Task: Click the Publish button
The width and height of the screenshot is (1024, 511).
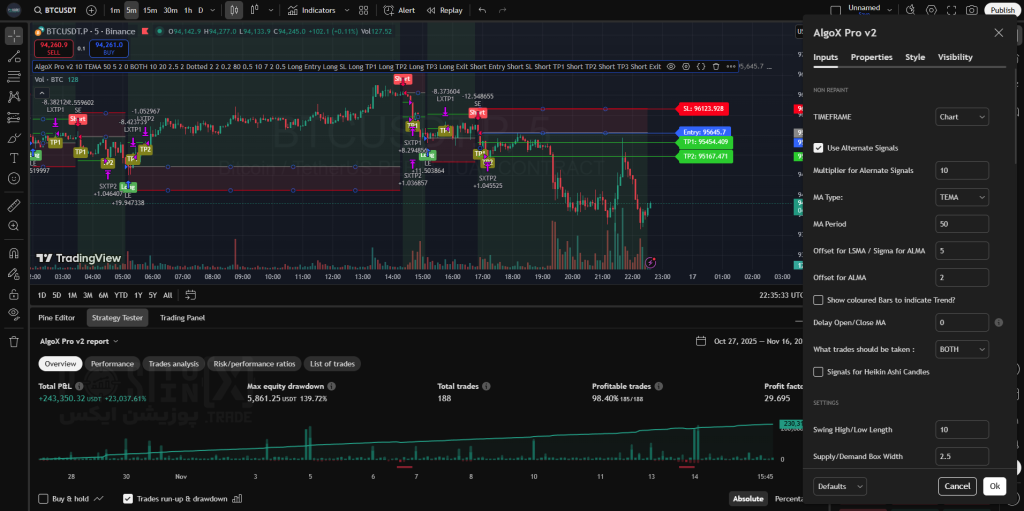Action: point(1002,10)
